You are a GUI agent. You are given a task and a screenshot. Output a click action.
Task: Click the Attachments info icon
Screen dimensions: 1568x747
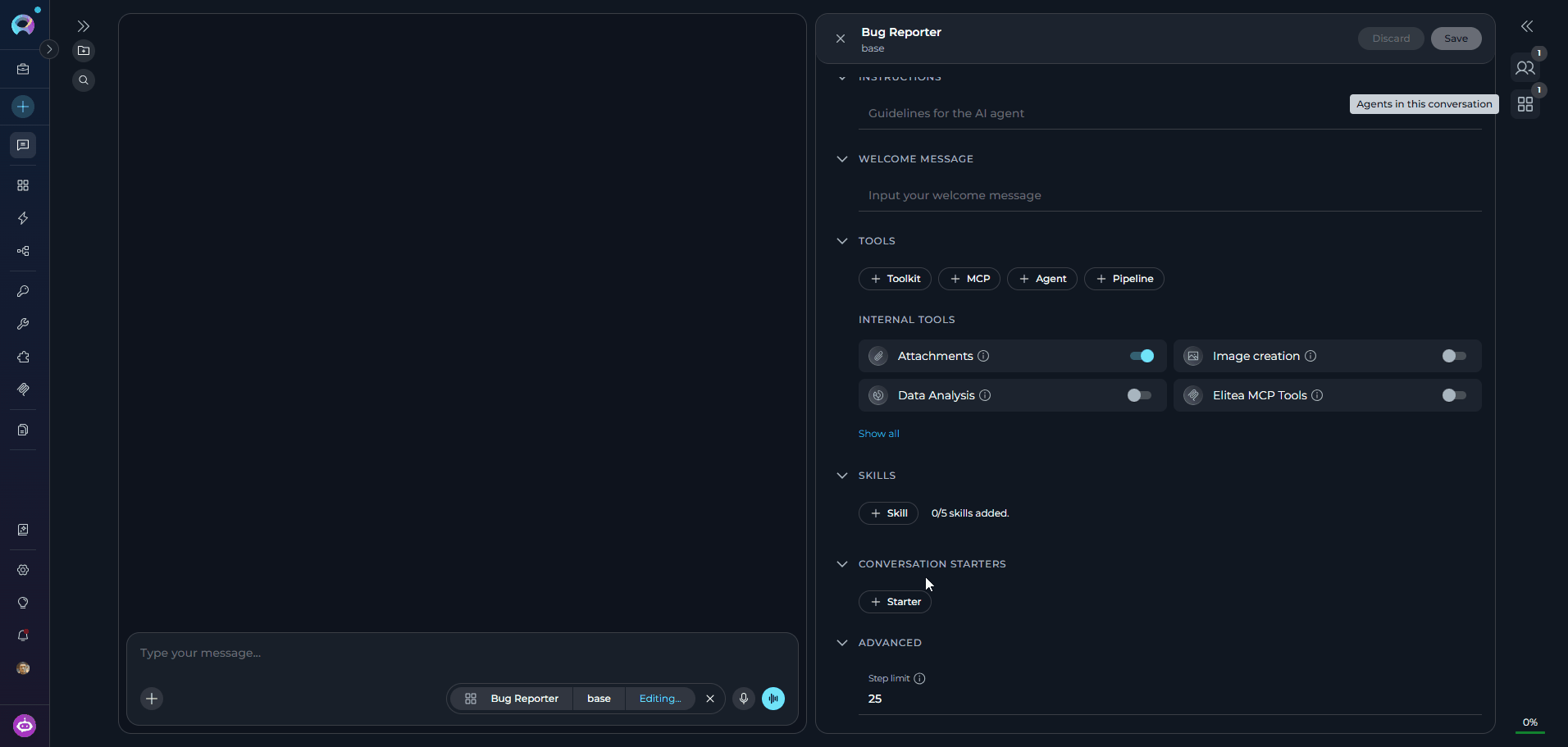tap(983, 356)
